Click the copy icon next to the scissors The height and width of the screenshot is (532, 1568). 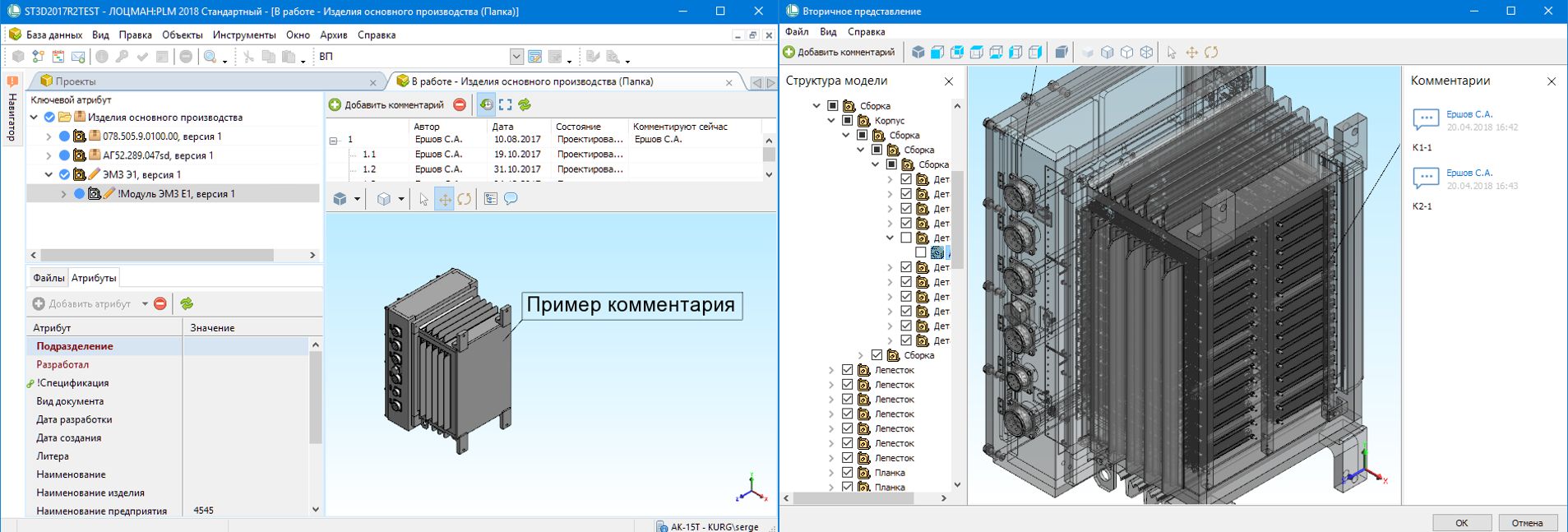pos(268,57)
